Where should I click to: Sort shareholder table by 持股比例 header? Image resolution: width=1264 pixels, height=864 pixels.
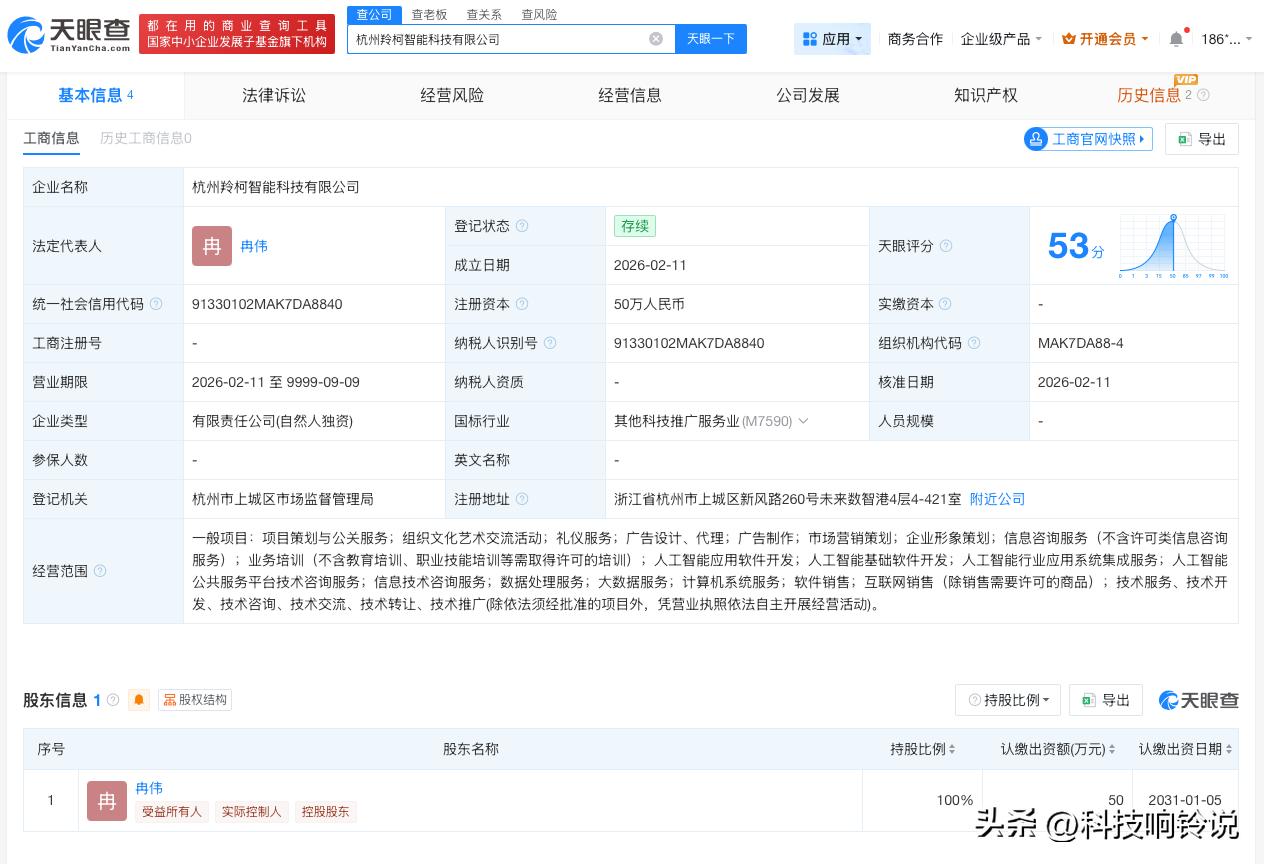click(x=923, y=749)
